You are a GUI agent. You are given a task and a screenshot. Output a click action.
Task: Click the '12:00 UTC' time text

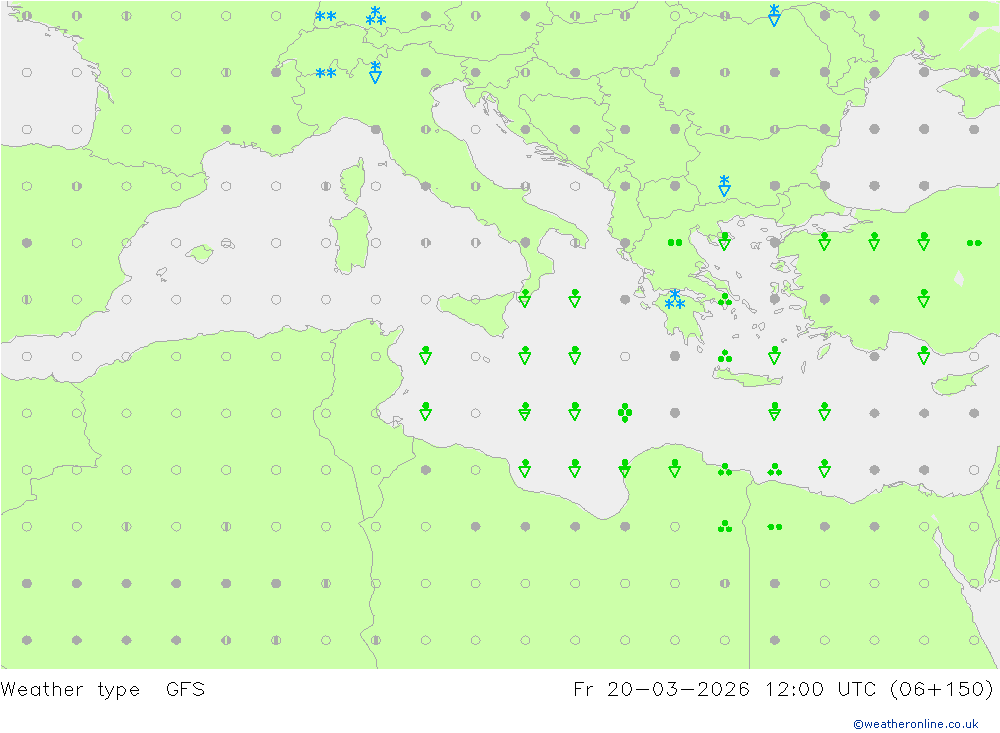tap(823, 690)
